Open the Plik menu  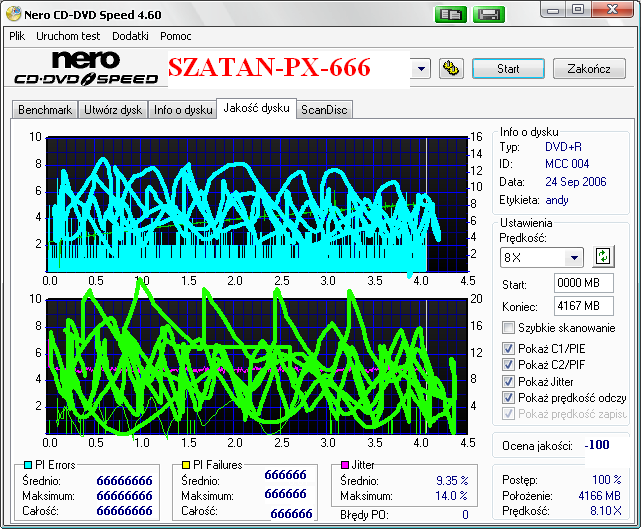tap(17, 36)
